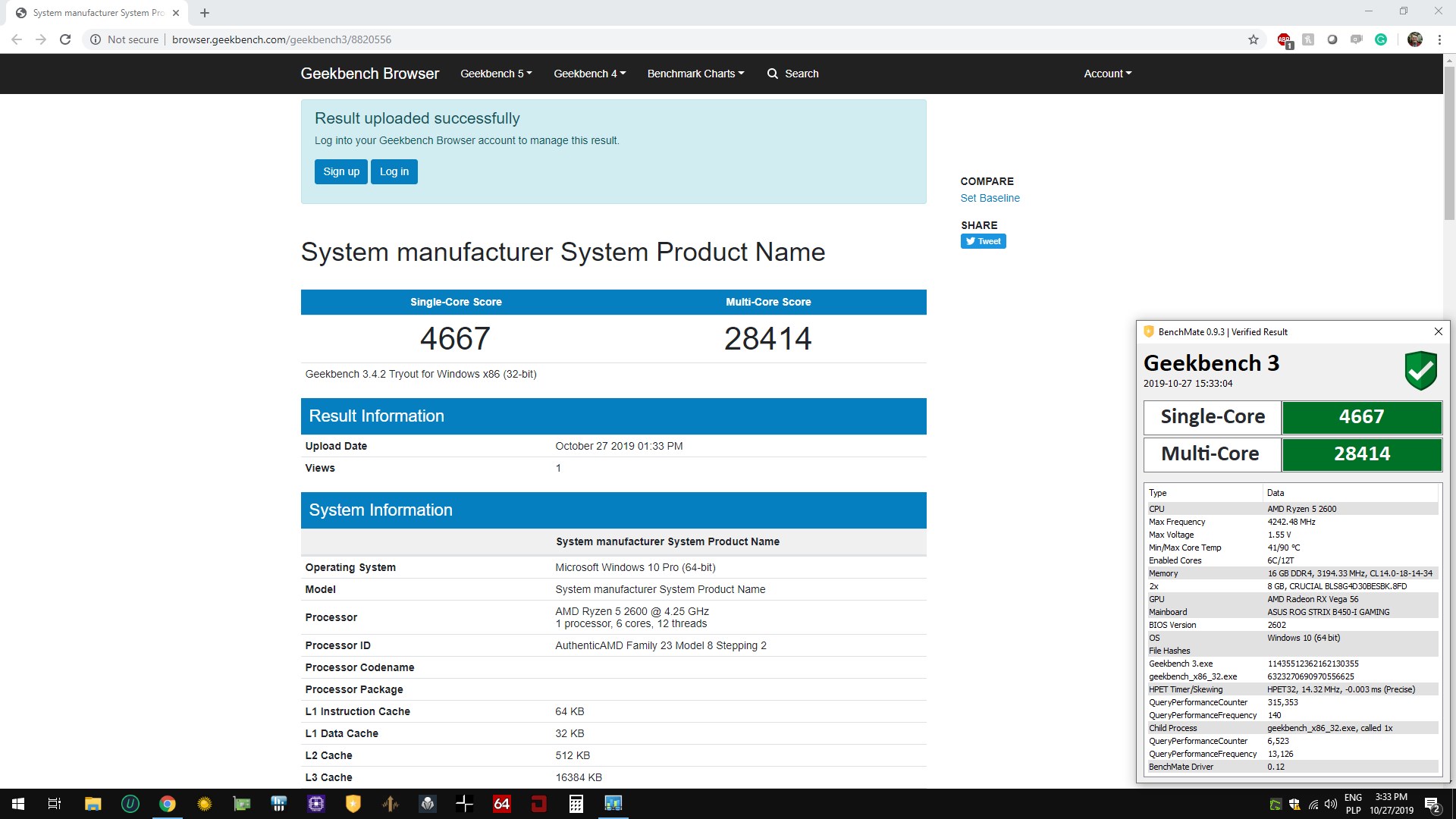Open the dark red square app on taskbar
Viewport: 1456px width, 819px height.
[x=539, y=804]
